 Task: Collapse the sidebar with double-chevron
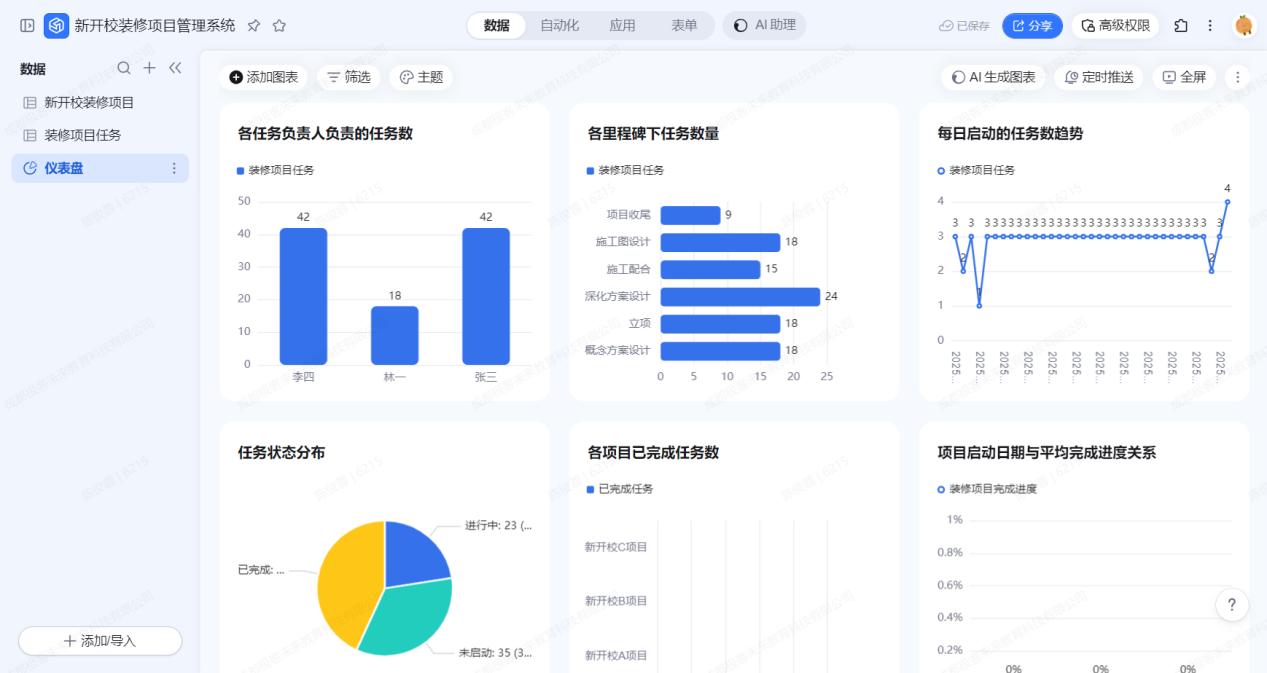coord(175,68)
